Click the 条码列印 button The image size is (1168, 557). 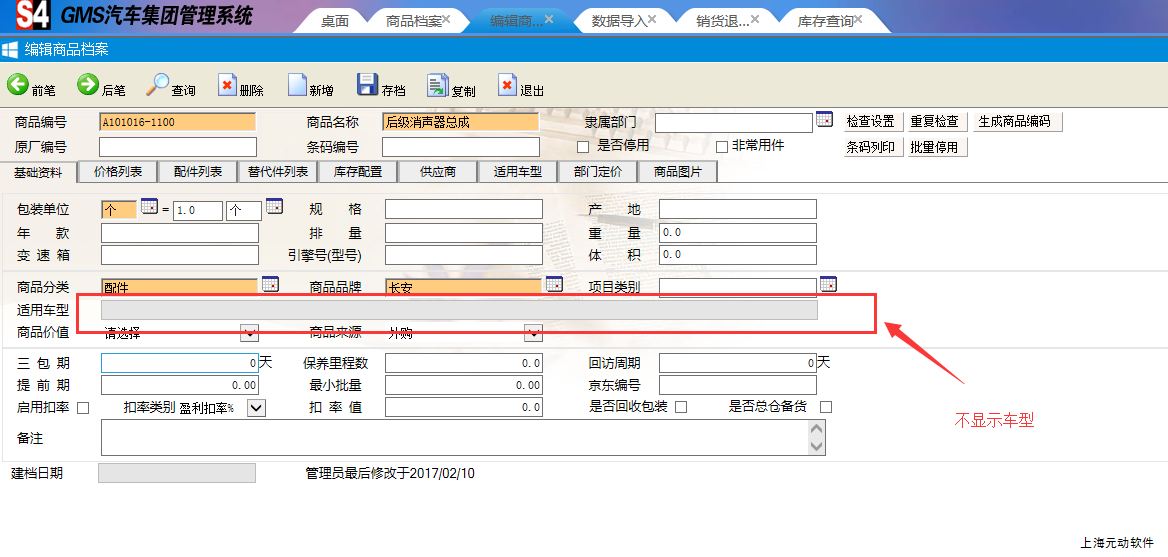click(870, 147)
